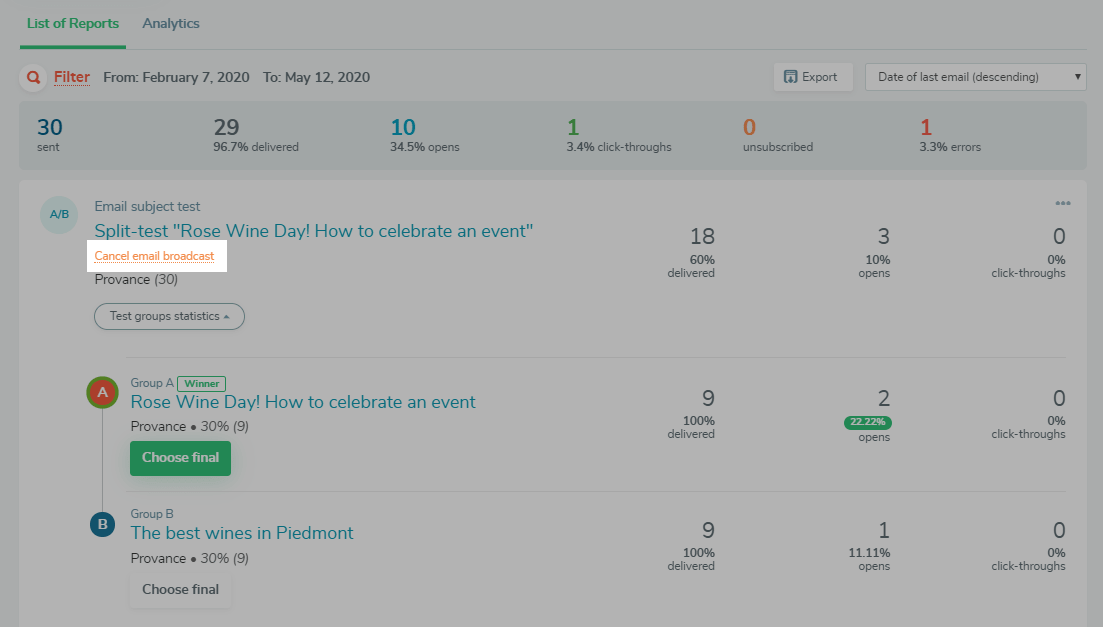Select the blue Group B circle icon
This screenshot has width=1103, height=627.
point(102,524)
